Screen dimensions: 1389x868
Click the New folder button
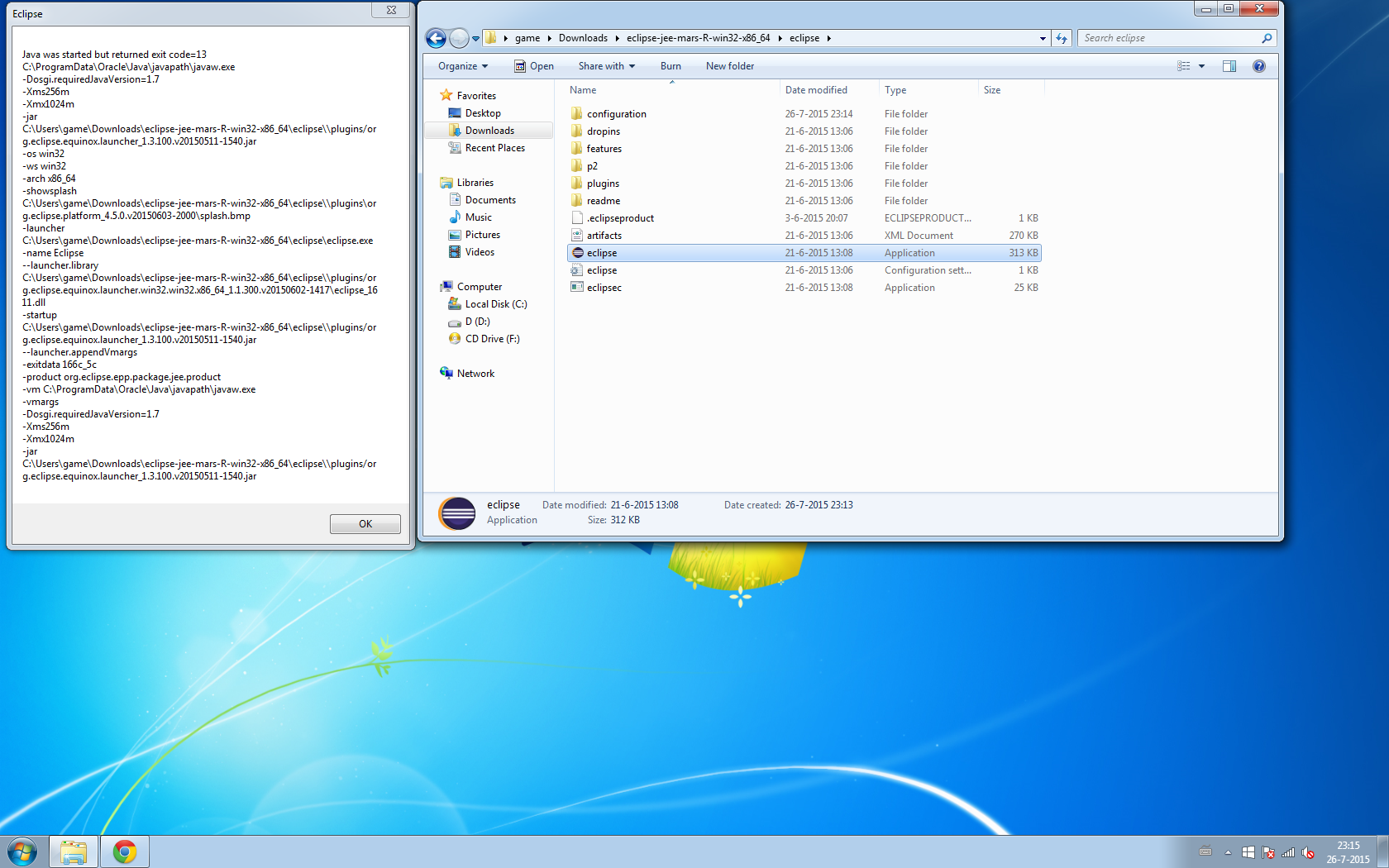(730, 66)
